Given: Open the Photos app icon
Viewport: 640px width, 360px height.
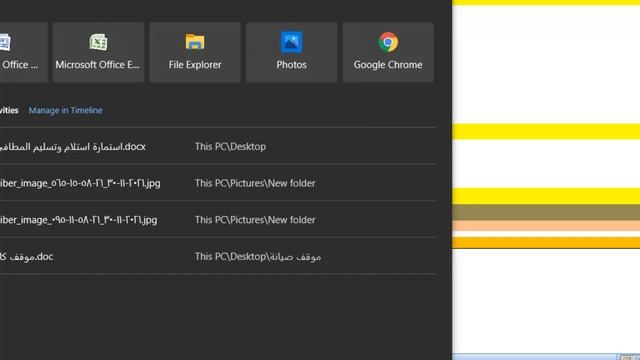Looking at the screenshot, I should click(x=291, y=42).
